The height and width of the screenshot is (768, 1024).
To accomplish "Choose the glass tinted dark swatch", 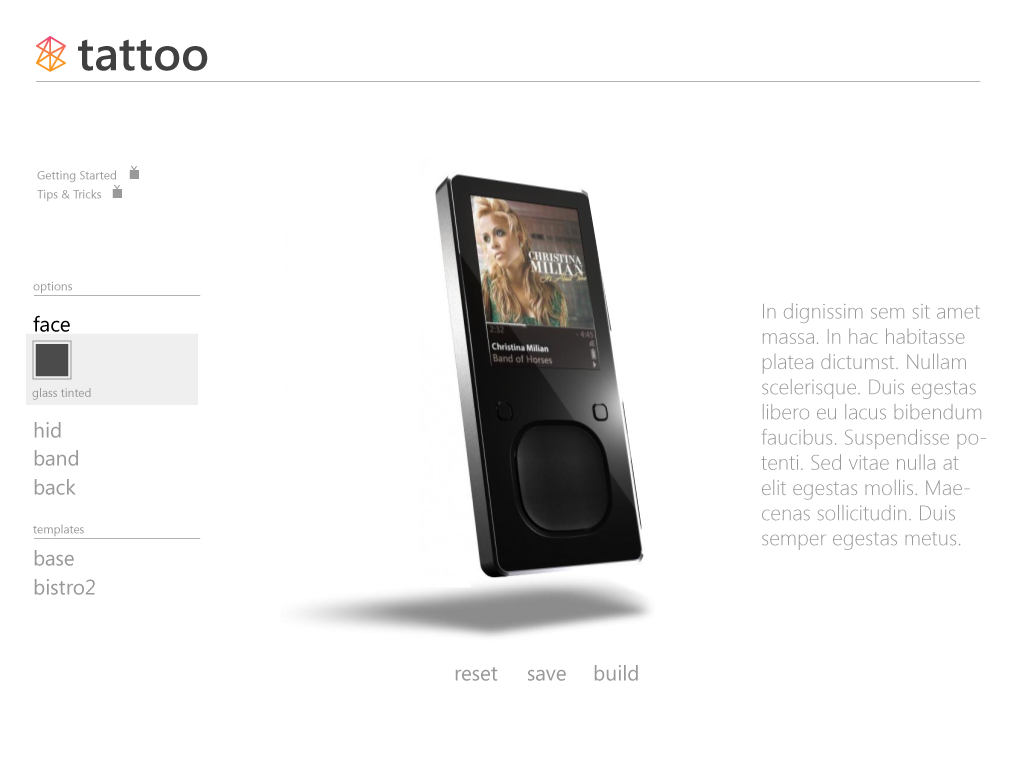I will (52, 360).
